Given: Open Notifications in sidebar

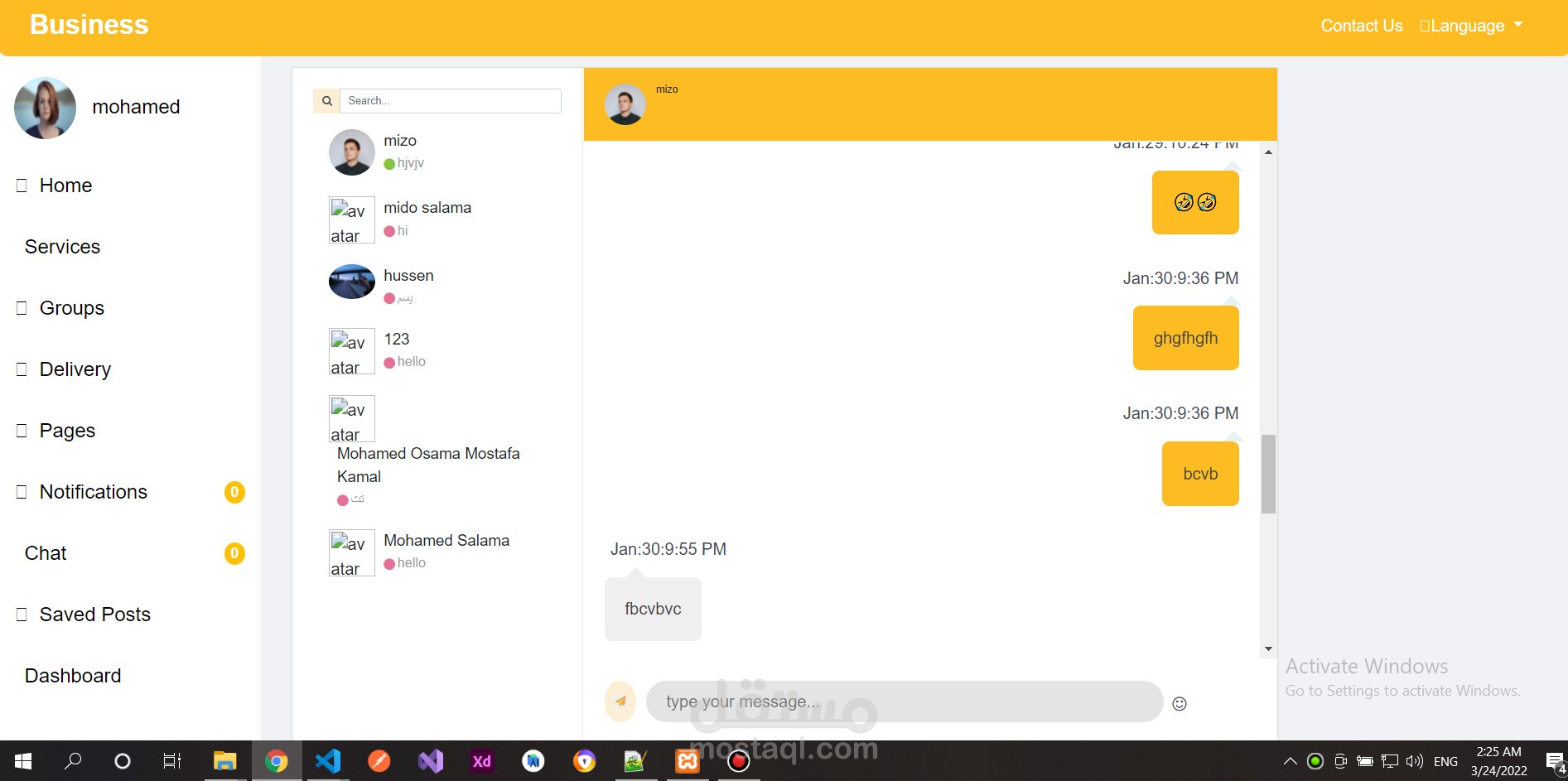Looking at the screenshot, I should tap(93, 492).
